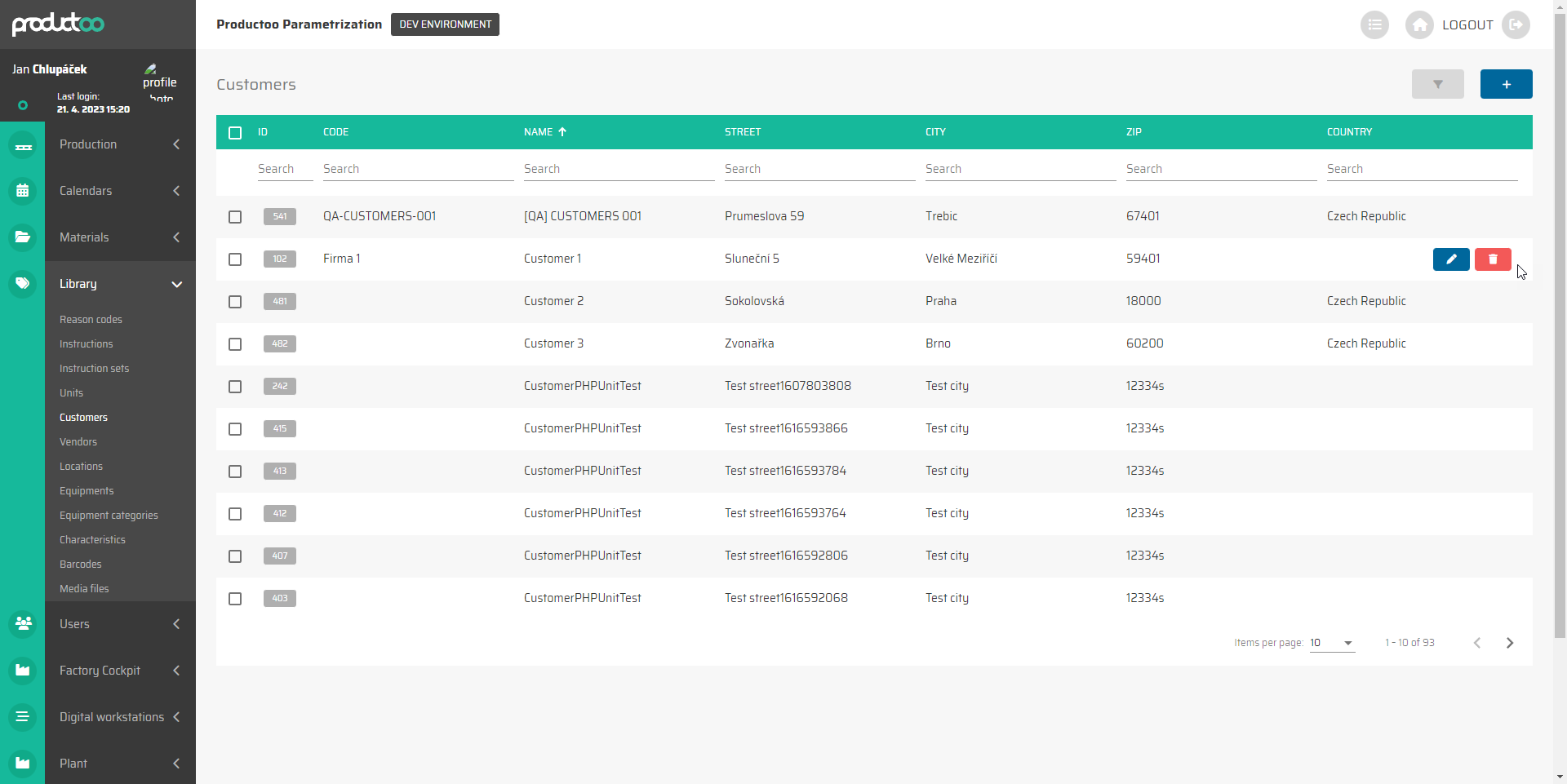Click the blue pencil edit icon

(1450, 259)
